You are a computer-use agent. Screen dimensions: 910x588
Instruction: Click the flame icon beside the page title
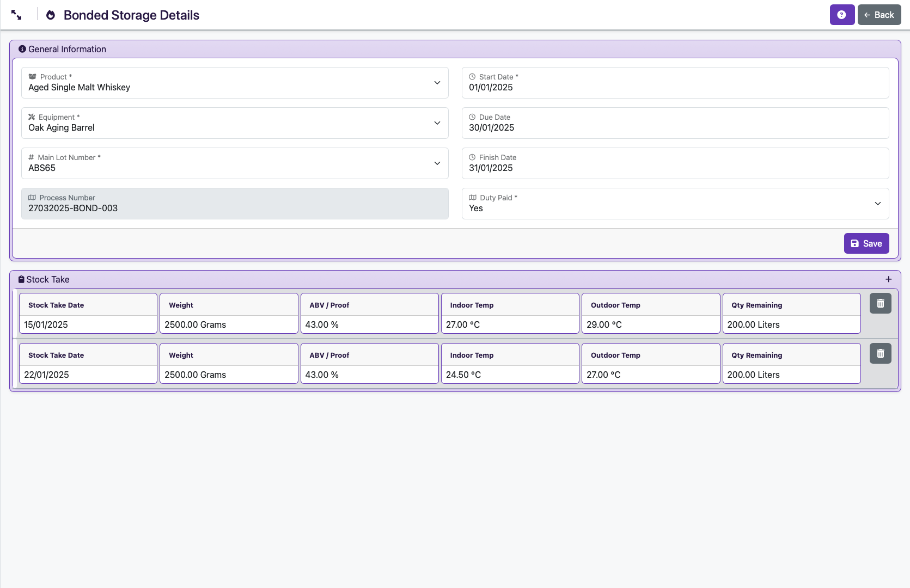tap(50, 15)
